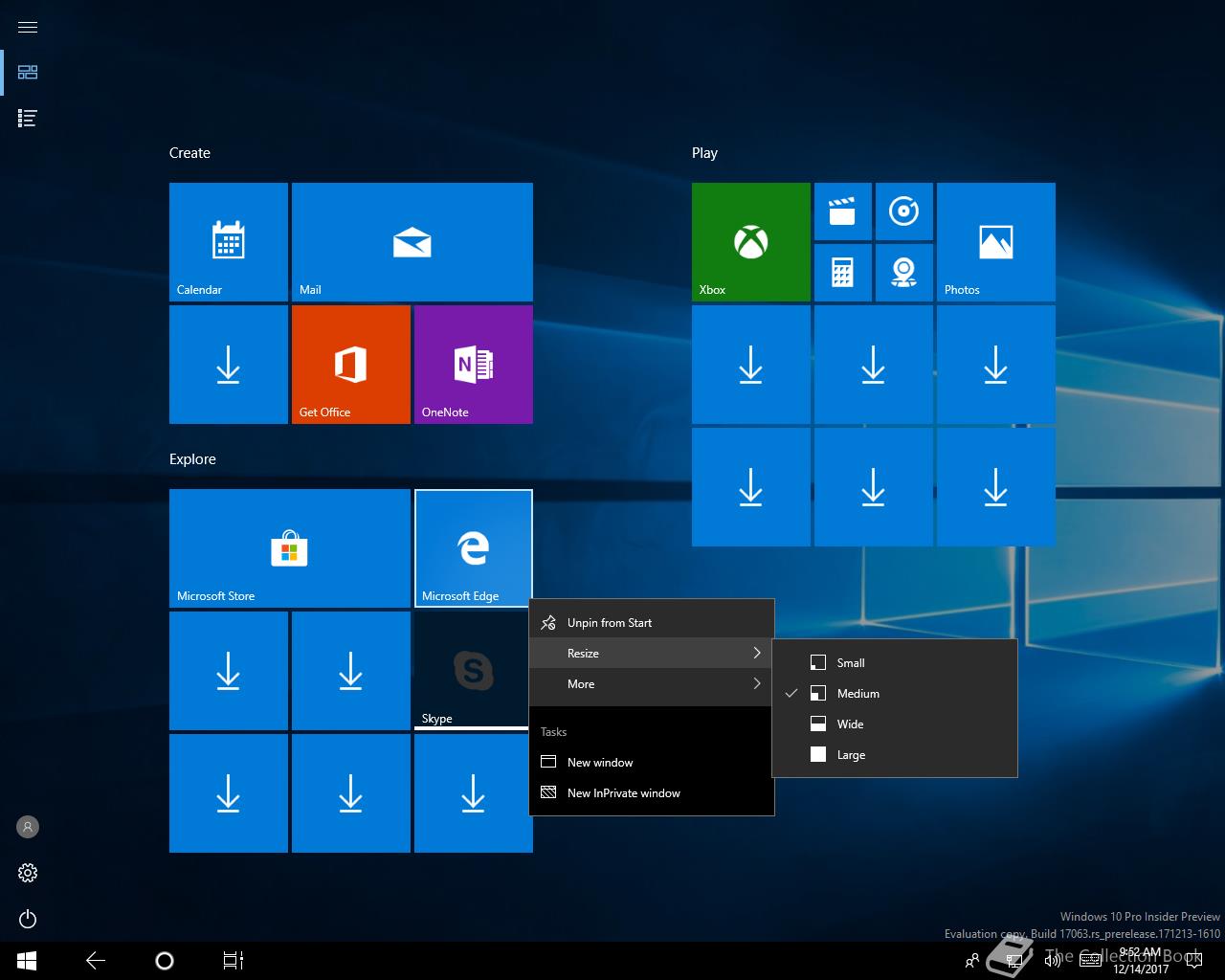Click the Play group heading
The width and height of the screenshot is (1225, 980).
point(704,153)
